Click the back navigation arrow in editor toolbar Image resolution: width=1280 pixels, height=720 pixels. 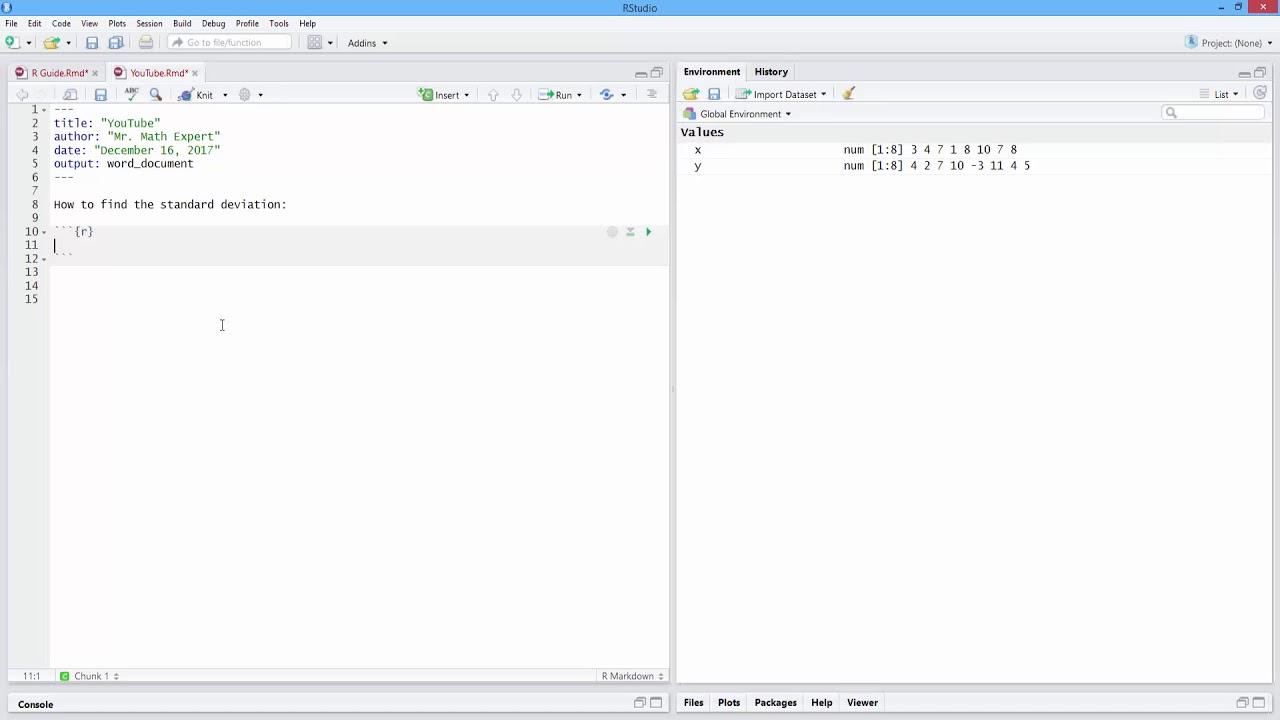[22, 95]
